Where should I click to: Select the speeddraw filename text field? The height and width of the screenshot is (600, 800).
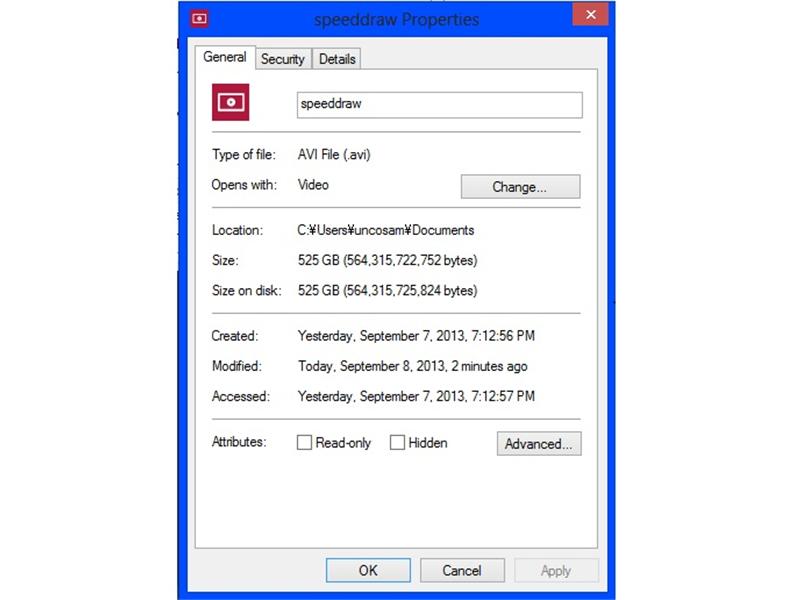pos(440,104)
